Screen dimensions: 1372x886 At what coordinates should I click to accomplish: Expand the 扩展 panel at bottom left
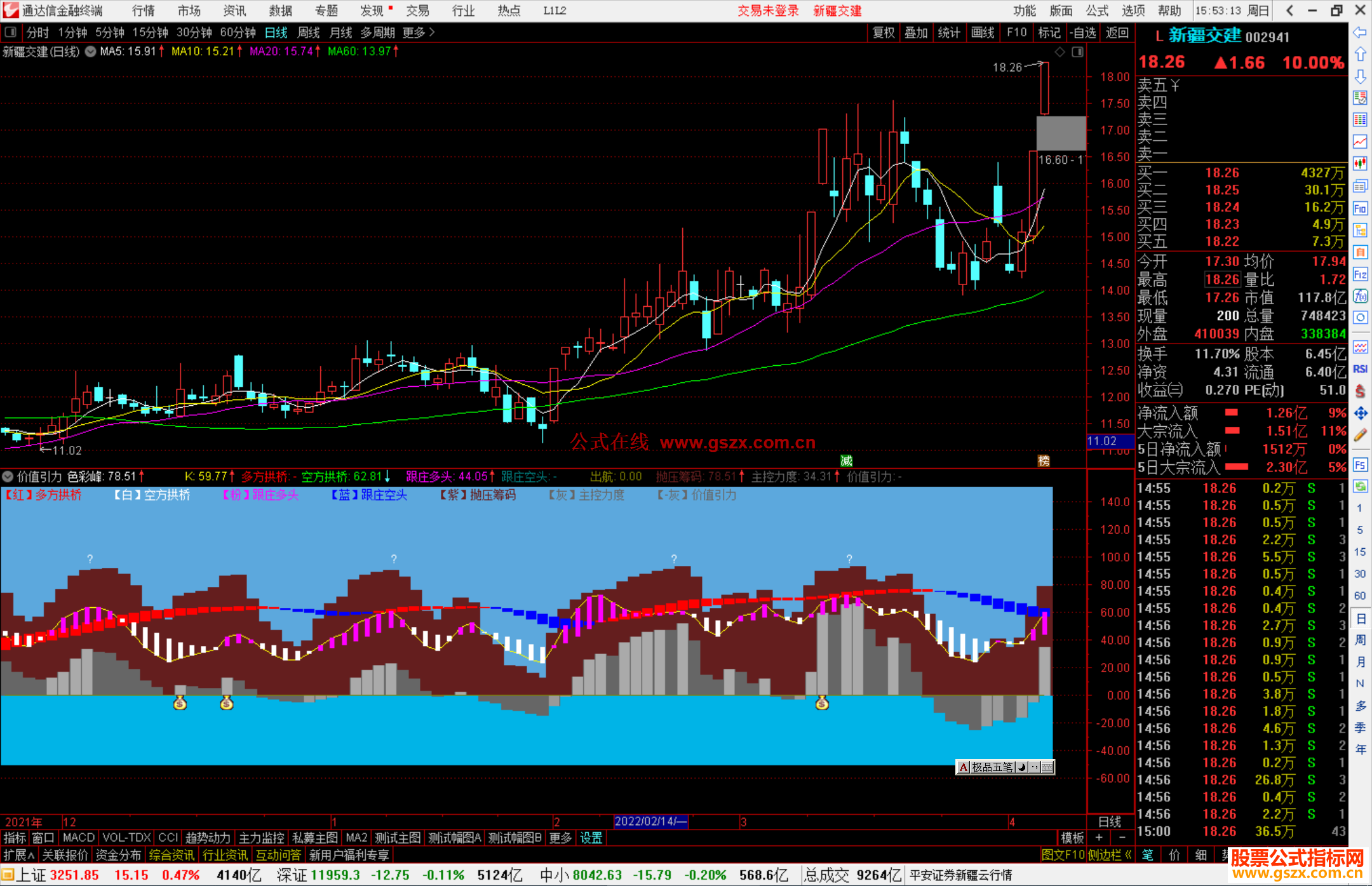pos(19,855)
